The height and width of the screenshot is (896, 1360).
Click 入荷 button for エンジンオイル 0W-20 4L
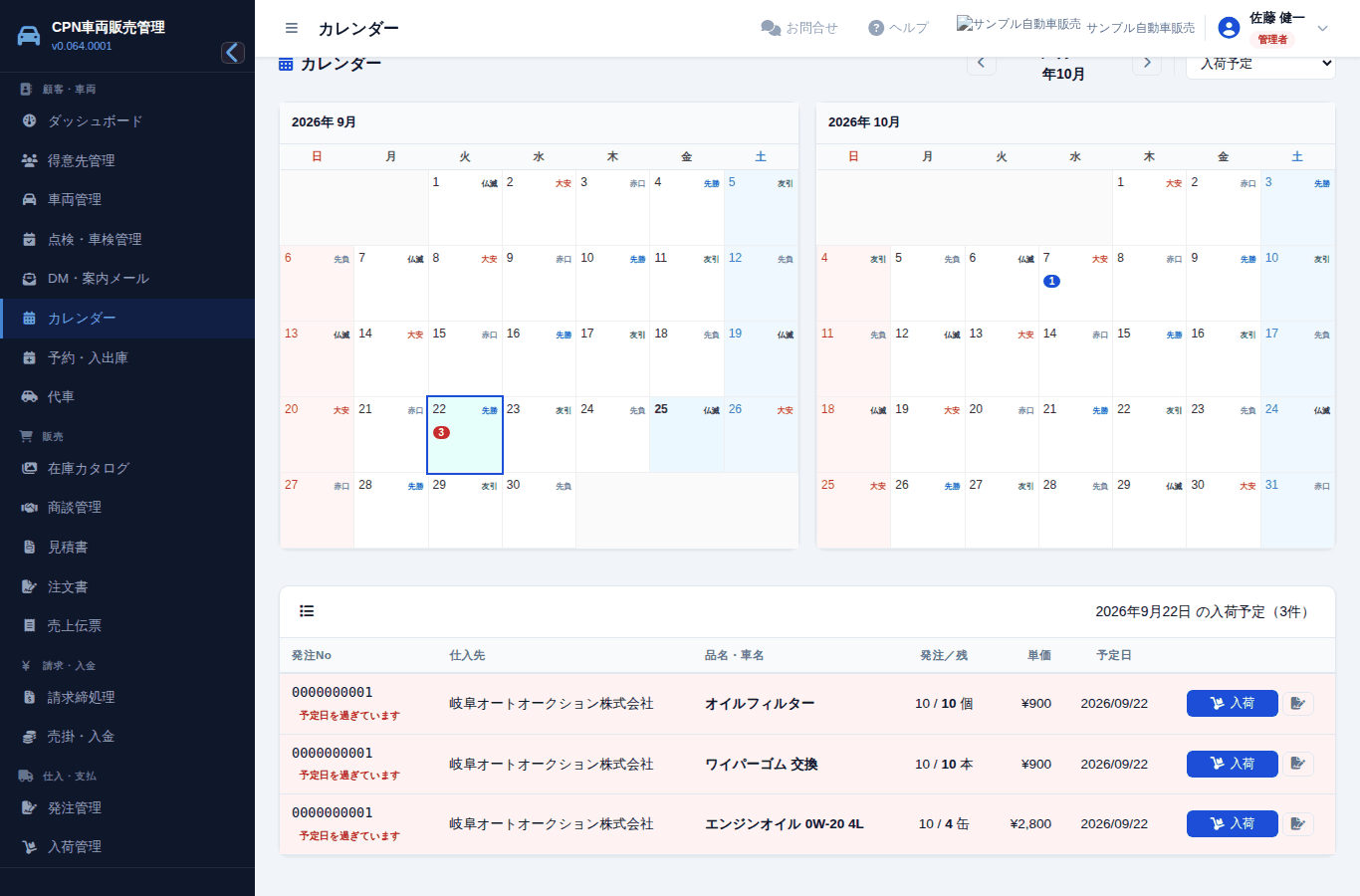click(x=1232, y=824)
